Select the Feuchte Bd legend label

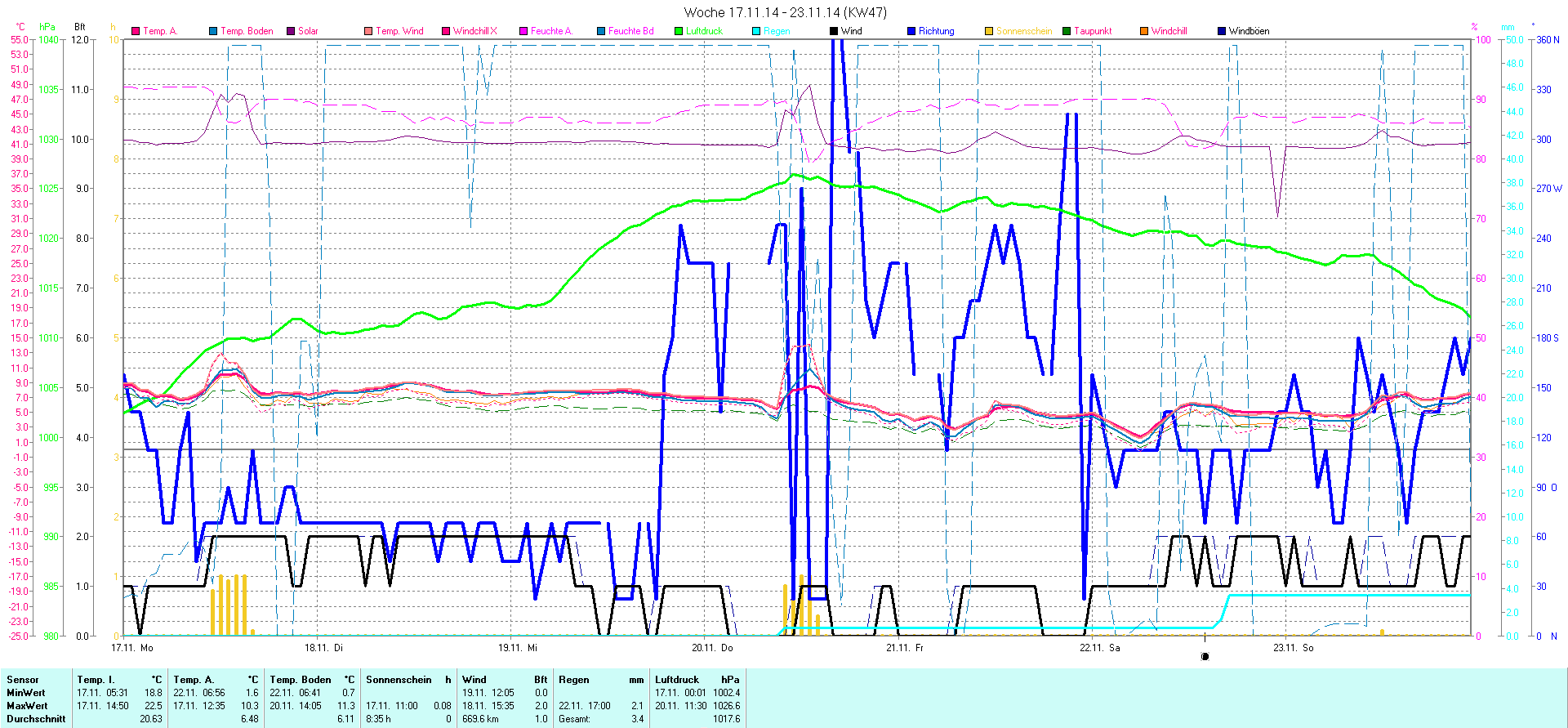coord(630,31)
